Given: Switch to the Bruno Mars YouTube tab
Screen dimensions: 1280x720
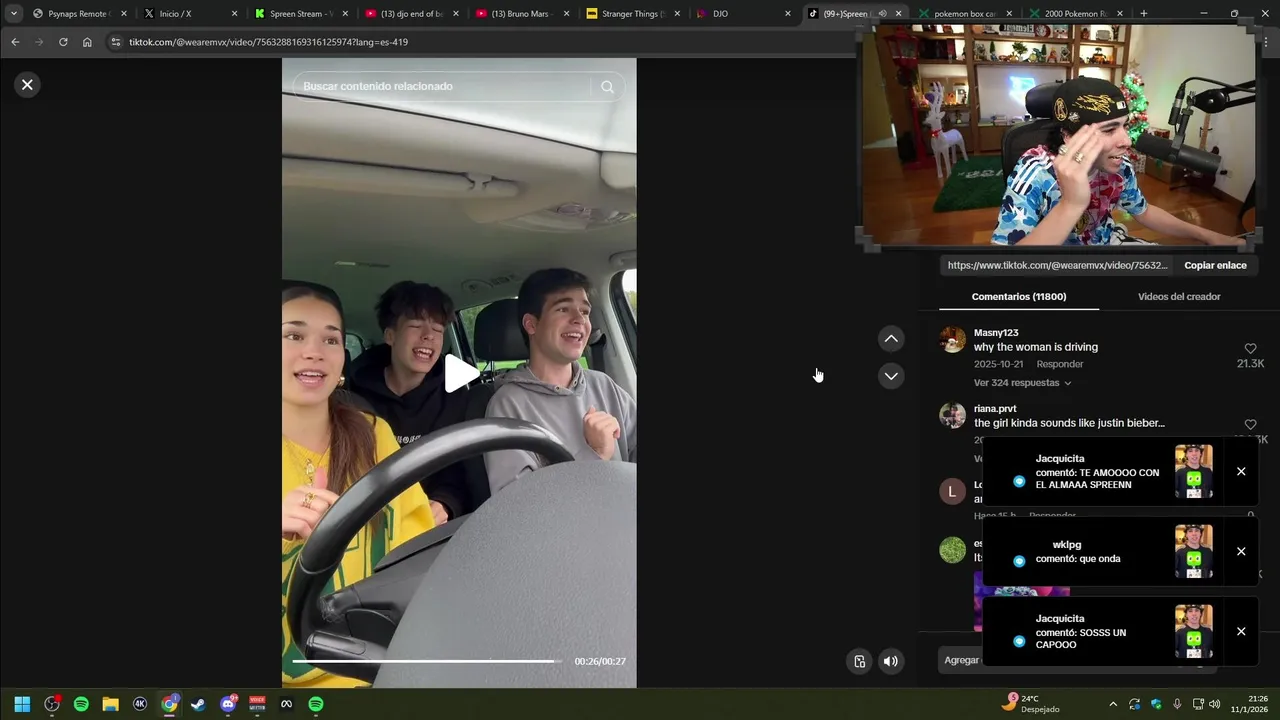Looking at the screenshot, I should [522, 14].
